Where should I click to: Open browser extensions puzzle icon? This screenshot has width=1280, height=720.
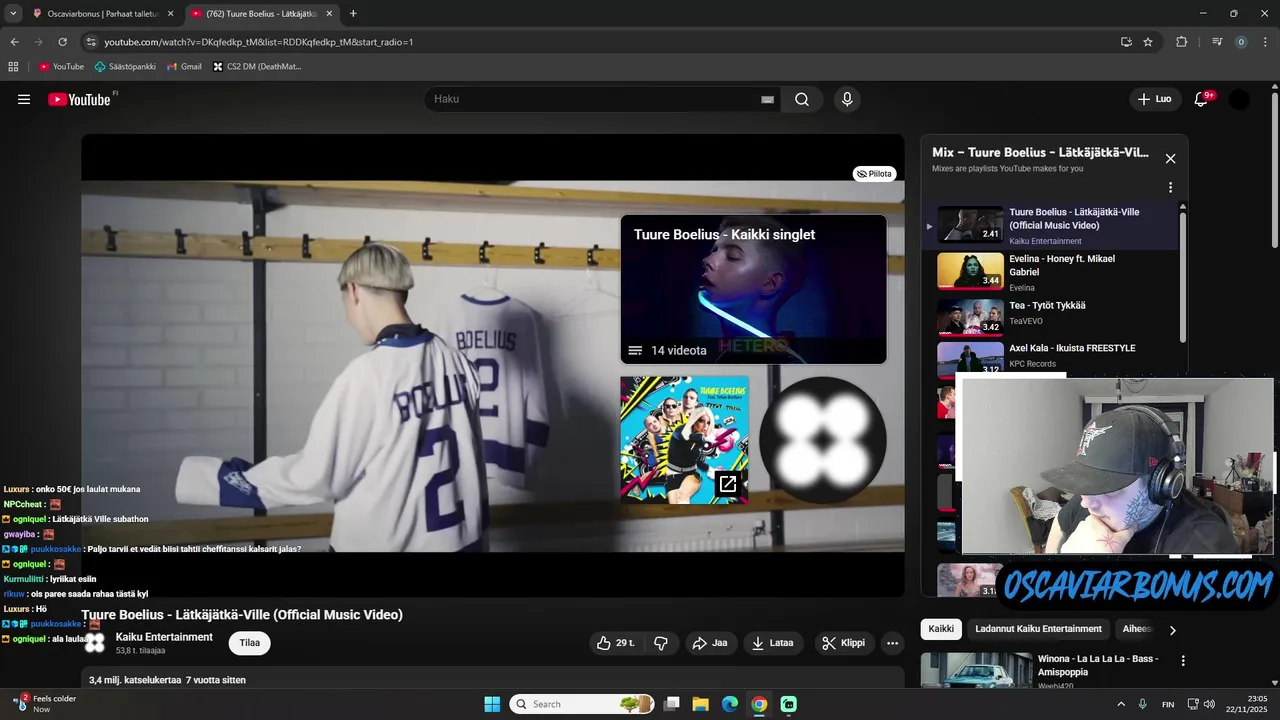coord(1181,42)
